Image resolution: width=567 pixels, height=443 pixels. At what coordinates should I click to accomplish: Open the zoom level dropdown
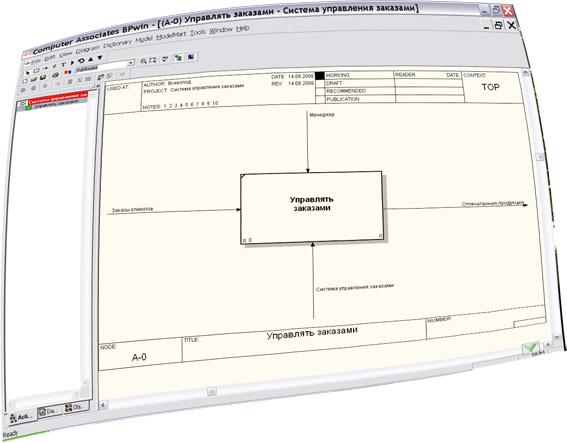[131, 63]
